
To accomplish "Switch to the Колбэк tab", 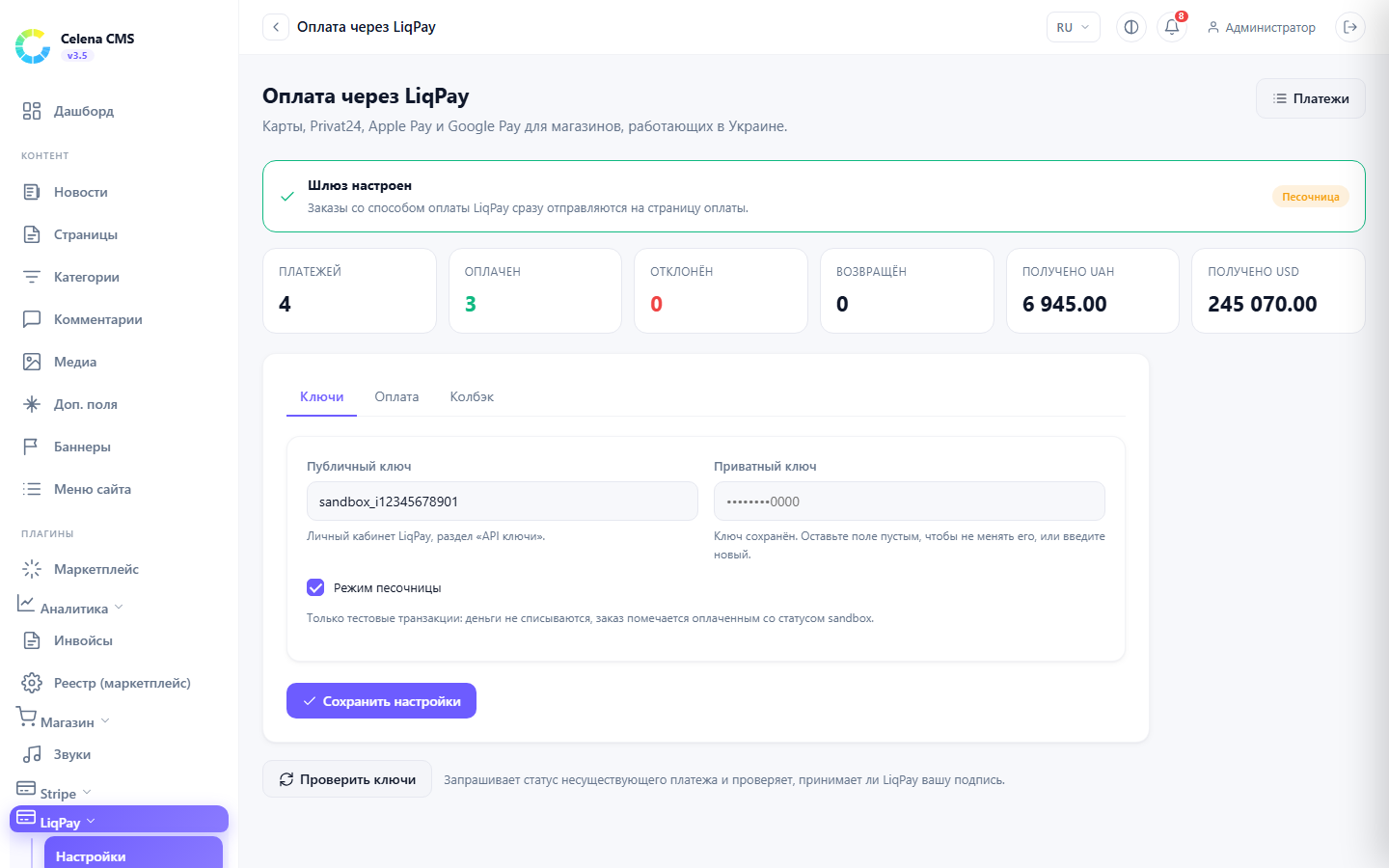I will coord(472,396).
